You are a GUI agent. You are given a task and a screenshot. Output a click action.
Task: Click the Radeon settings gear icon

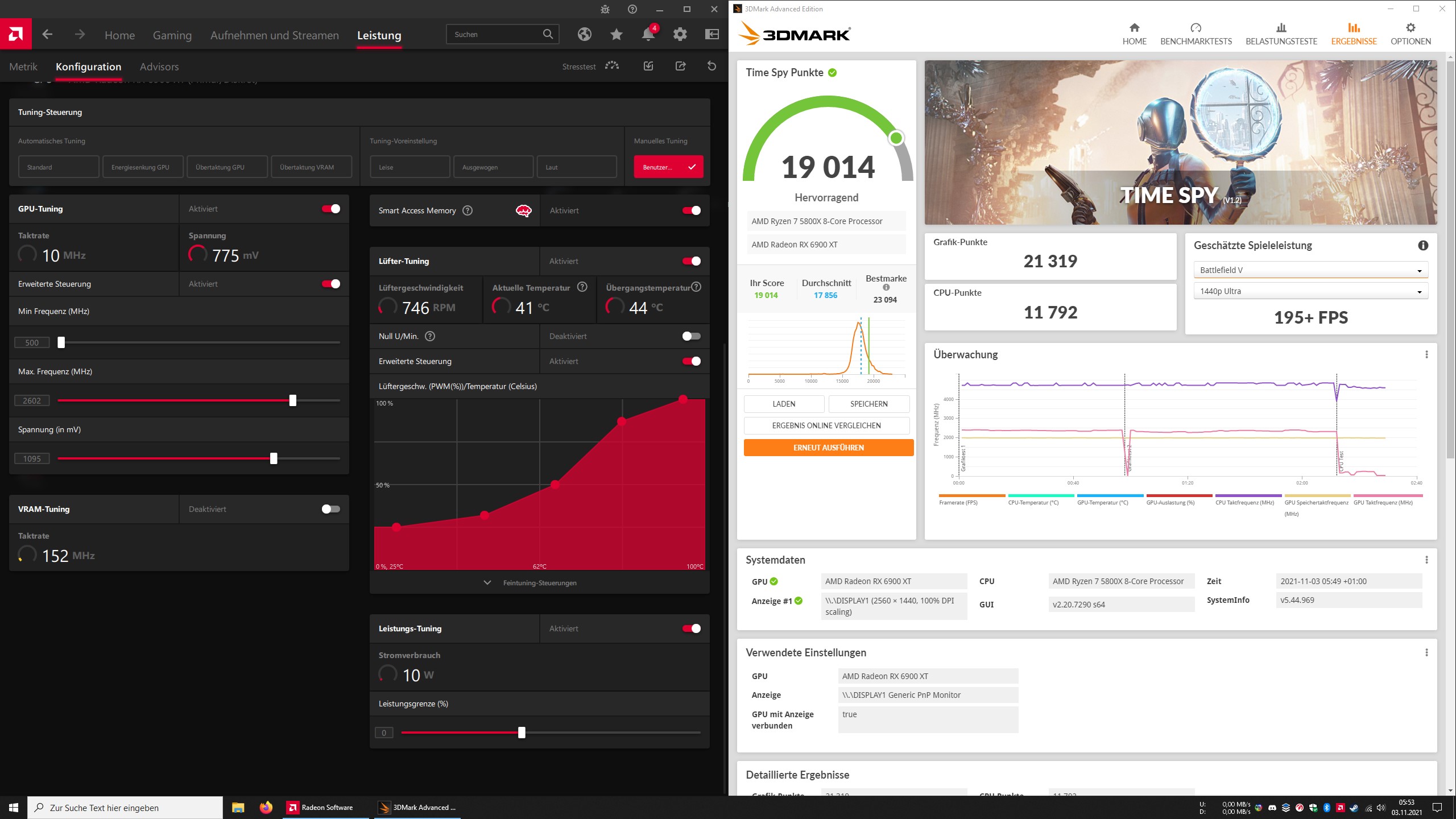(680, 35)
